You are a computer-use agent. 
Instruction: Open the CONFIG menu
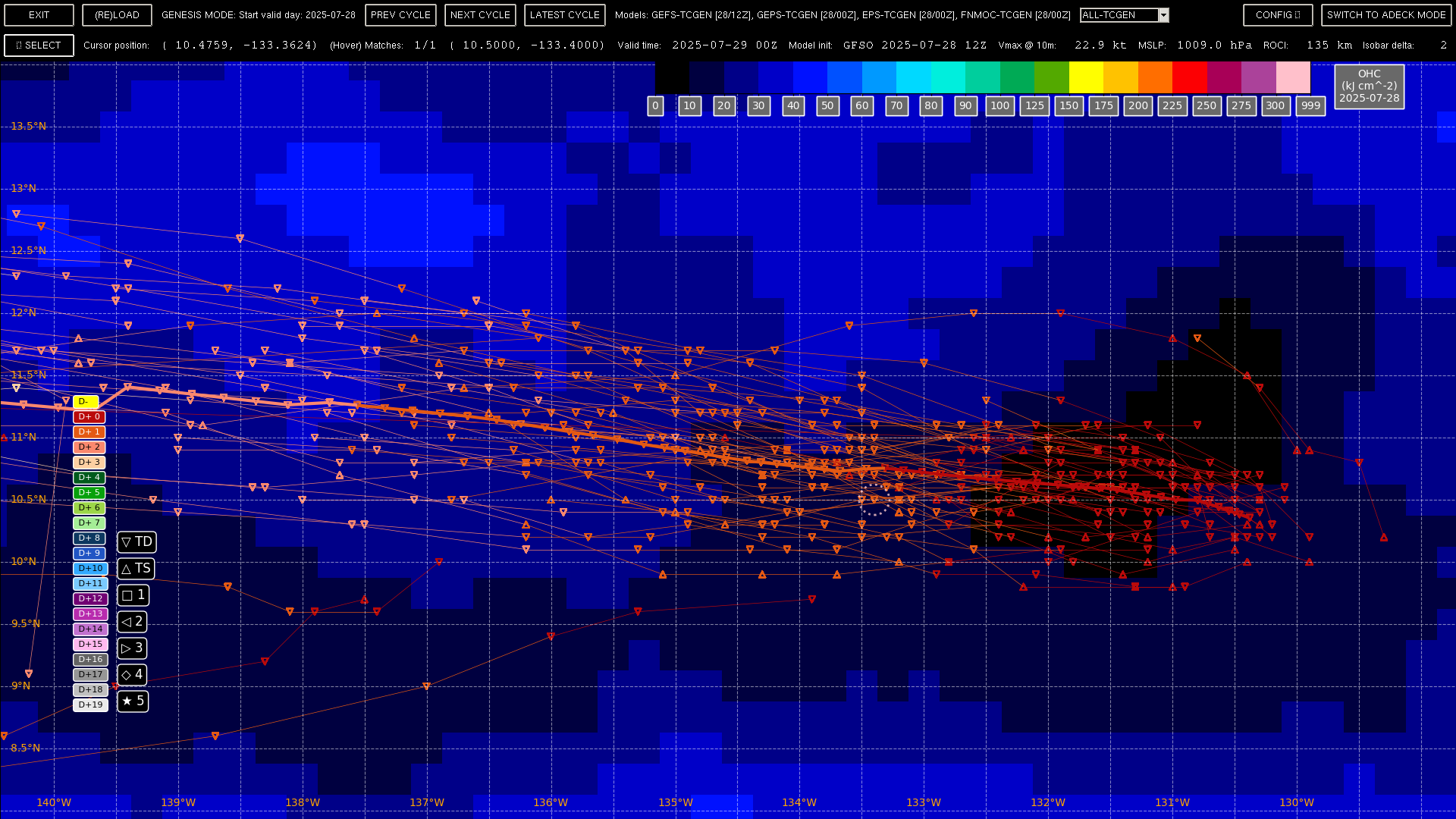[x=1278, y=15]
